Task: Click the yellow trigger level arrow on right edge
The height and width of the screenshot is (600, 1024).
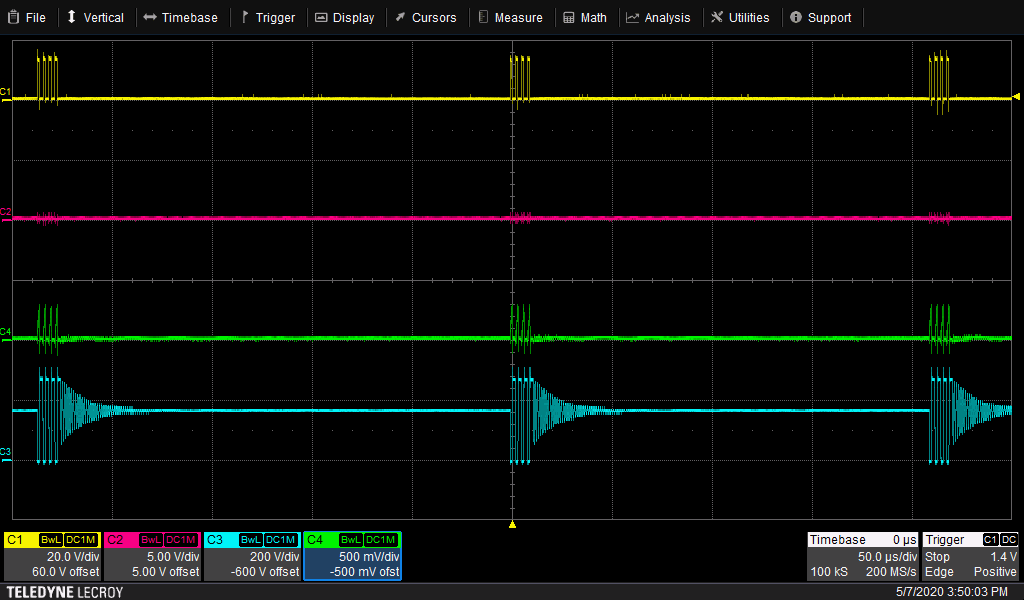Action: [1016, 96]
